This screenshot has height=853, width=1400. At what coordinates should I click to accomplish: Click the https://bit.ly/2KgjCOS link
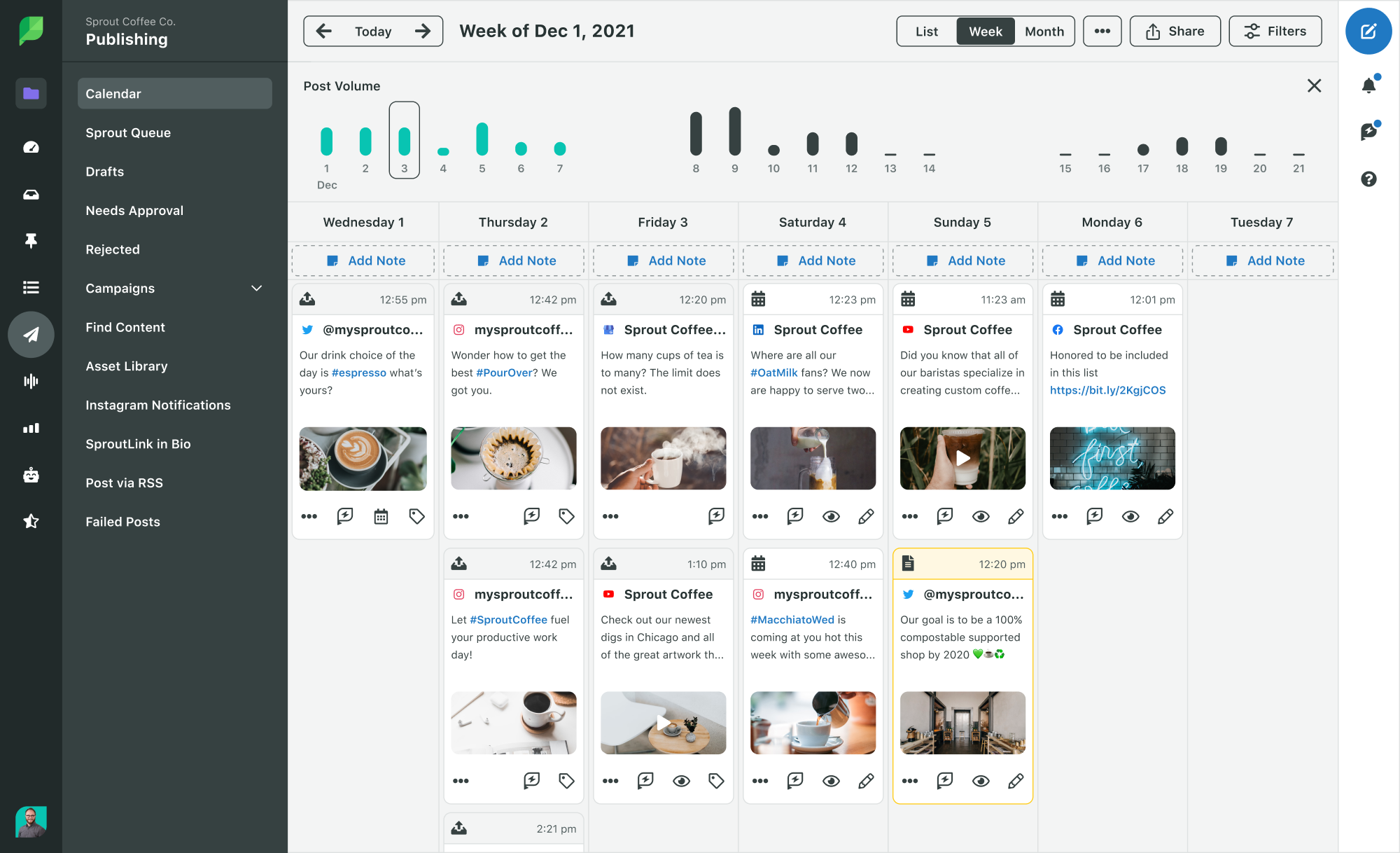[1107, 390]
